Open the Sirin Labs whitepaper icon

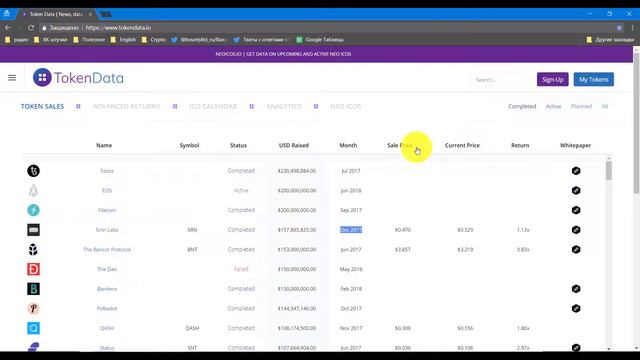tap(576, 229)
